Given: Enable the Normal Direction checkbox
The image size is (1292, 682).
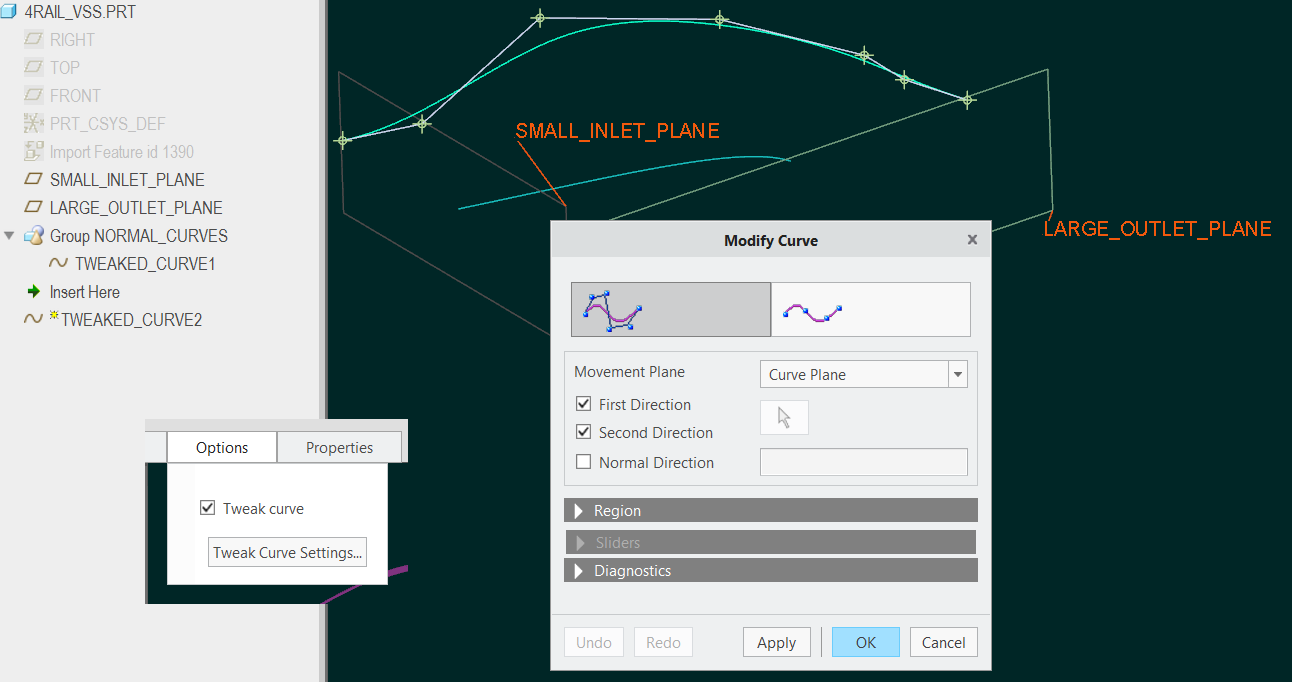Looking at the screenshot, I should coord(584,463).
